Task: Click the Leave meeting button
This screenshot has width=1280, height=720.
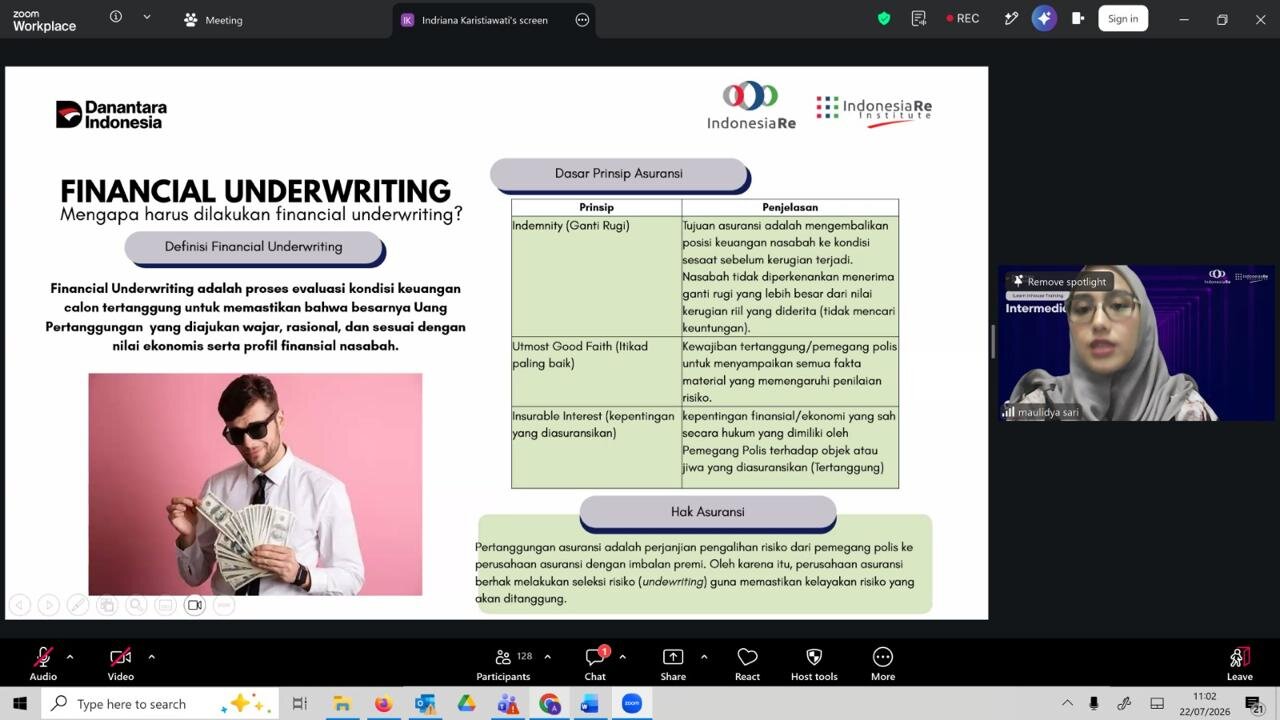Action: (1240, 664)
